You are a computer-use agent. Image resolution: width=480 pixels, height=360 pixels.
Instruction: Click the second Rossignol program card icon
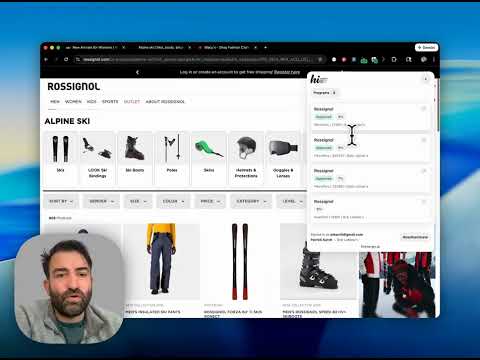click(424, 140)
